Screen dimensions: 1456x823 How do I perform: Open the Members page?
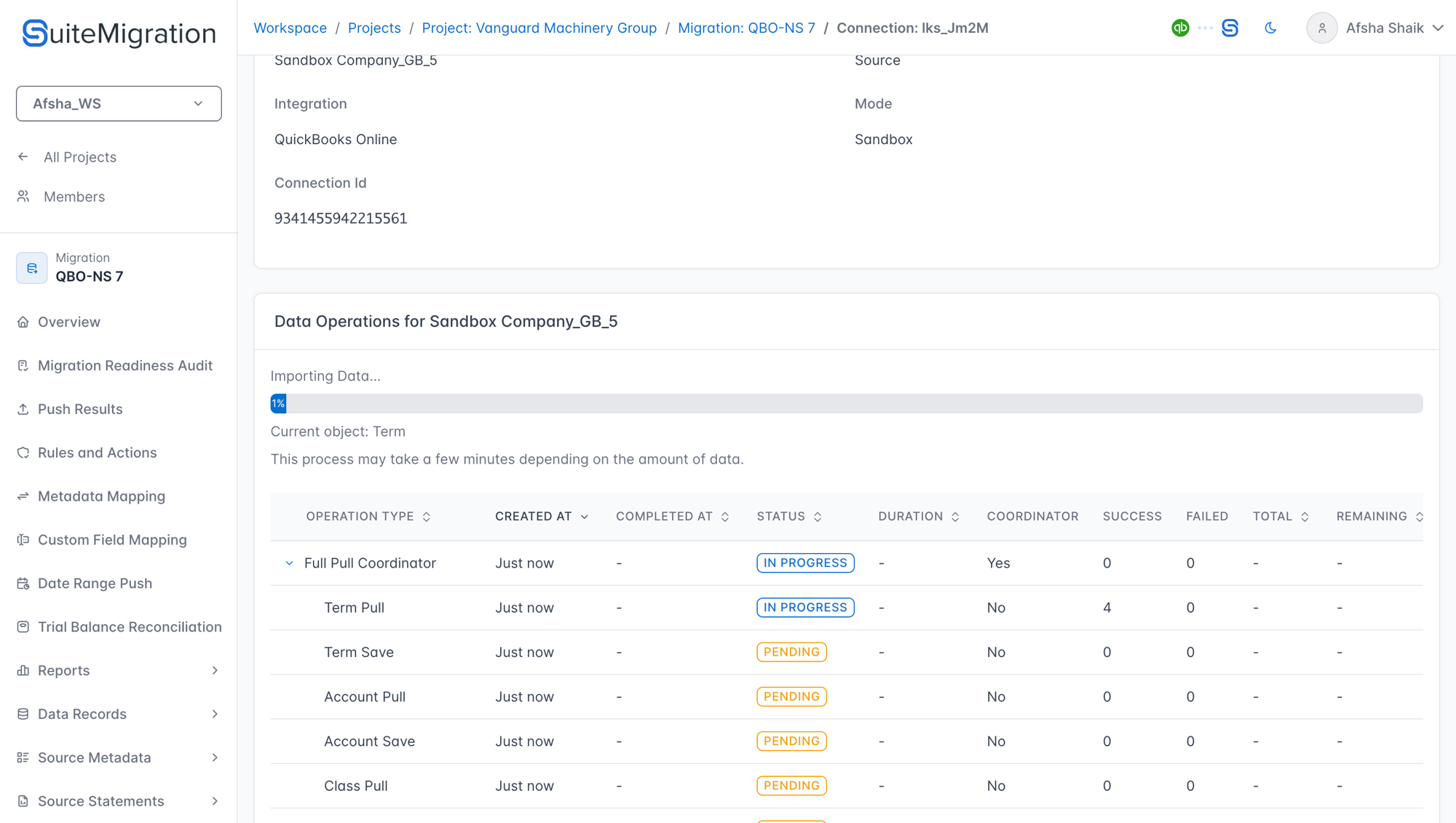tap(74, 196)
